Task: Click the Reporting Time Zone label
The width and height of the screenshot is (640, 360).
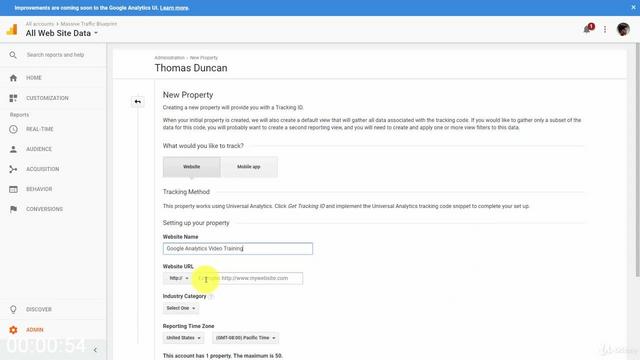Action: (188, 326)
